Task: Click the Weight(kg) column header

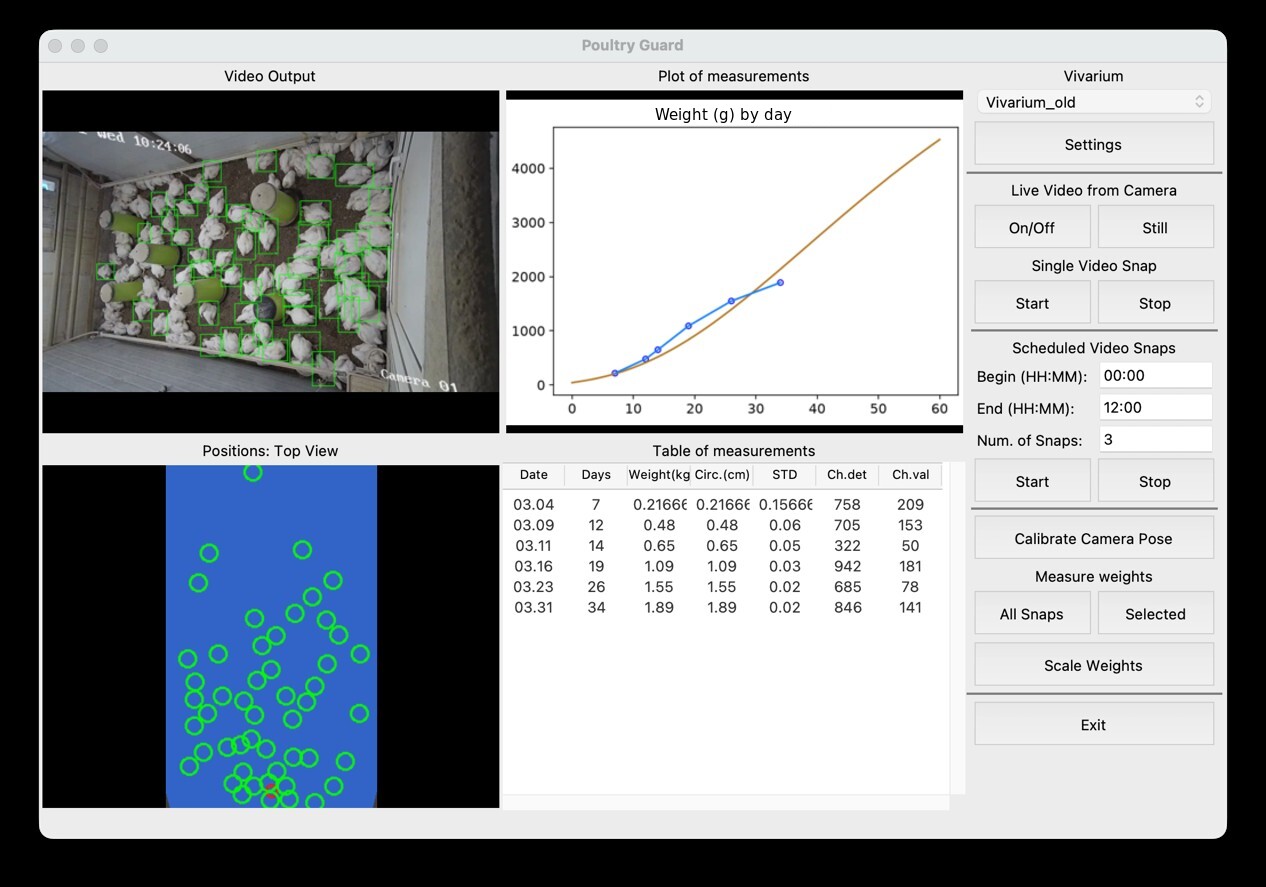Action: [x=659, y=475]
